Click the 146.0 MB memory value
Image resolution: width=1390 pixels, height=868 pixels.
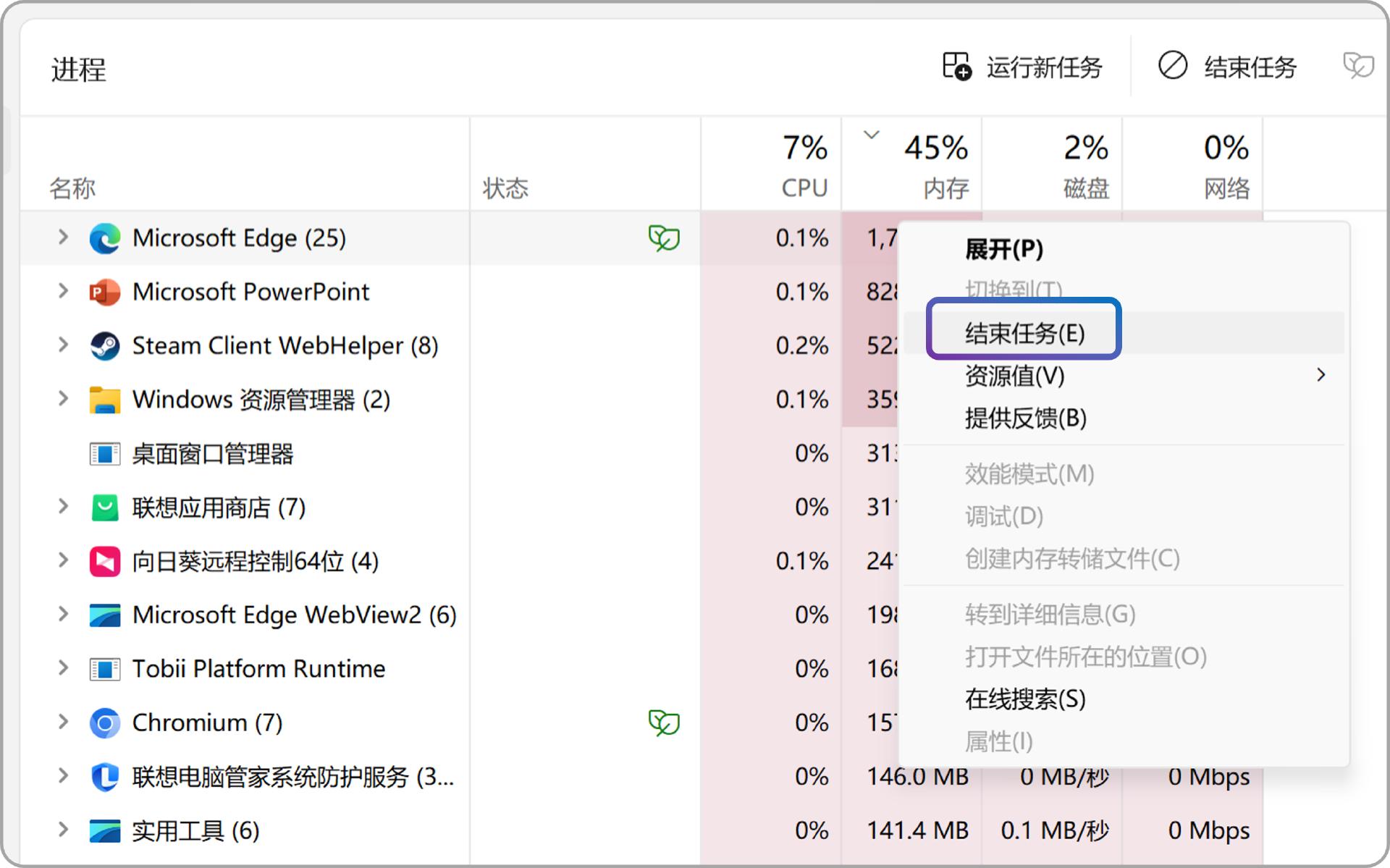[x=917, y=777]
